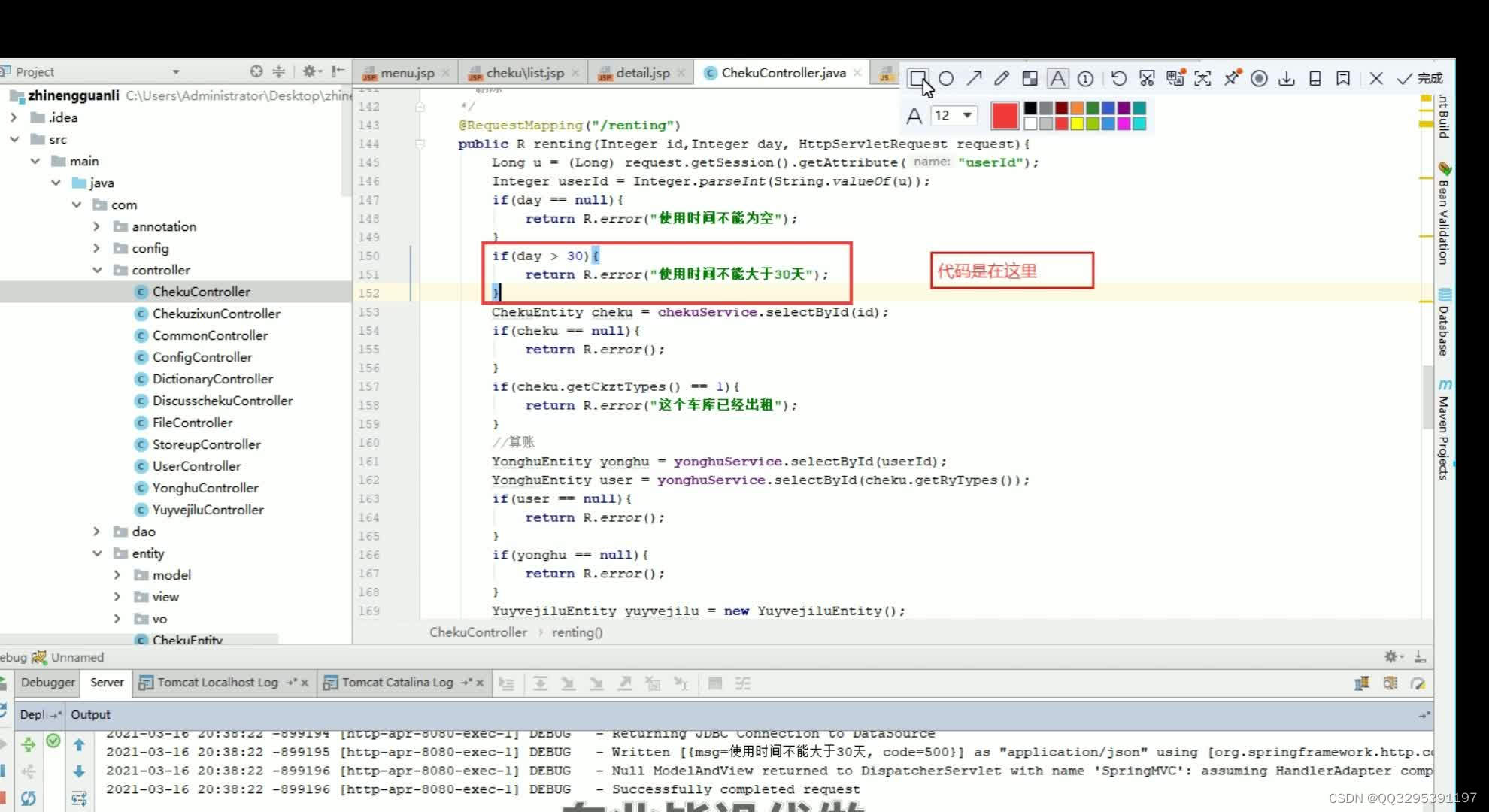This screenshot has height=812, width=1489.
Task: Select the ellipse annotation tool
Action: pyautogui.click(x=946, y=78)
